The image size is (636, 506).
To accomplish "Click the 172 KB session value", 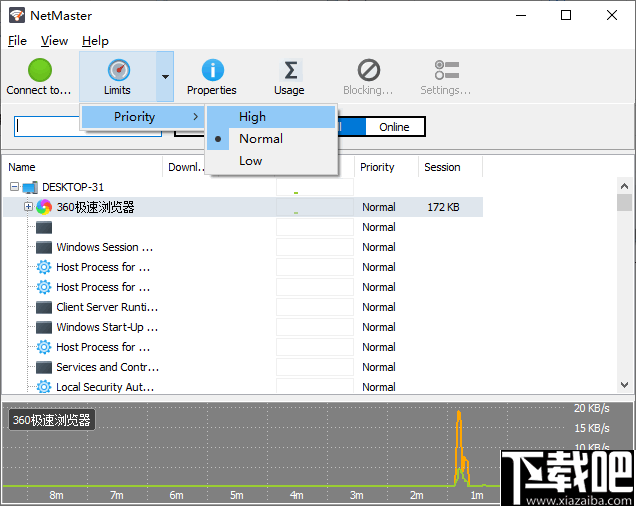I will [443, 207].
